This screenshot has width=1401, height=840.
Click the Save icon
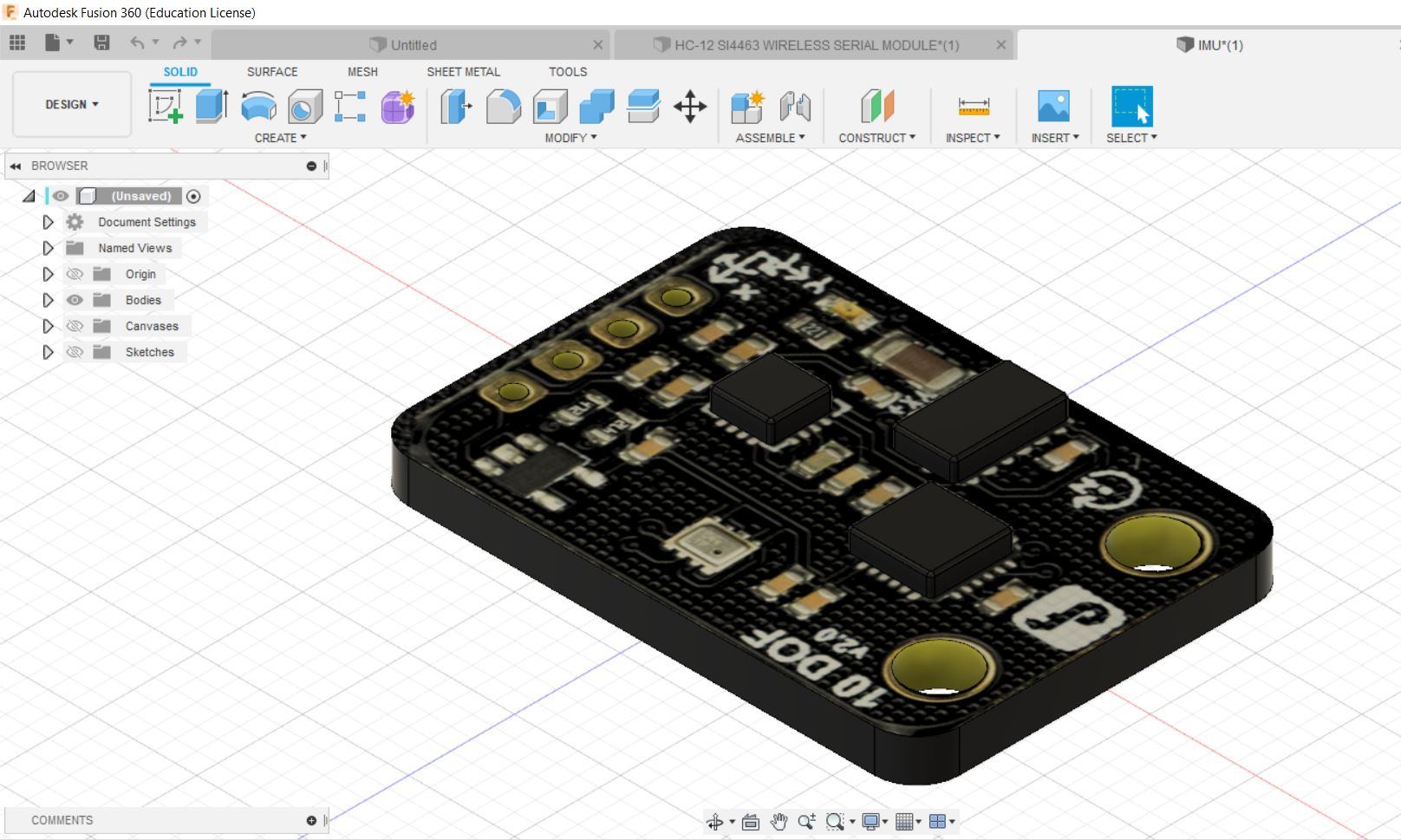click(x=101, y=42)
